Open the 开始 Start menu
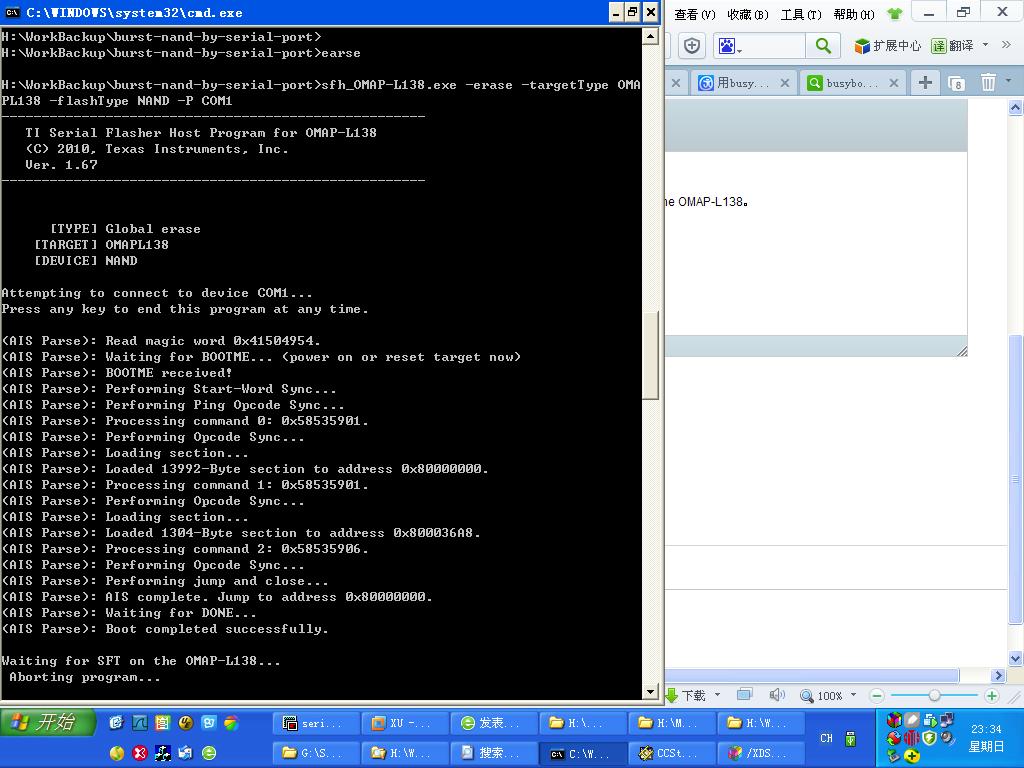The height and width of the screenshot is (768, 1024). click(48, 722)
